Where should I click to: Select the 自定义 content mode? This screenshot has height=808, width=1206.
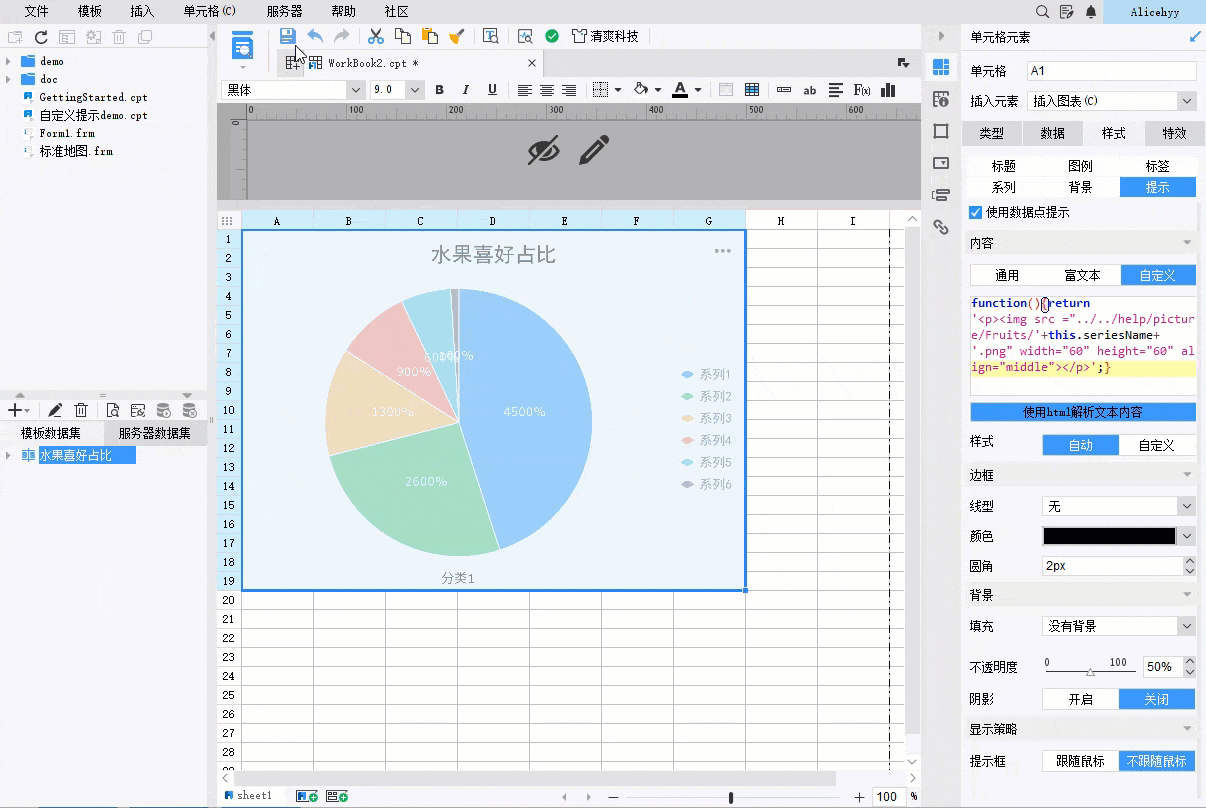[1158, 275]
